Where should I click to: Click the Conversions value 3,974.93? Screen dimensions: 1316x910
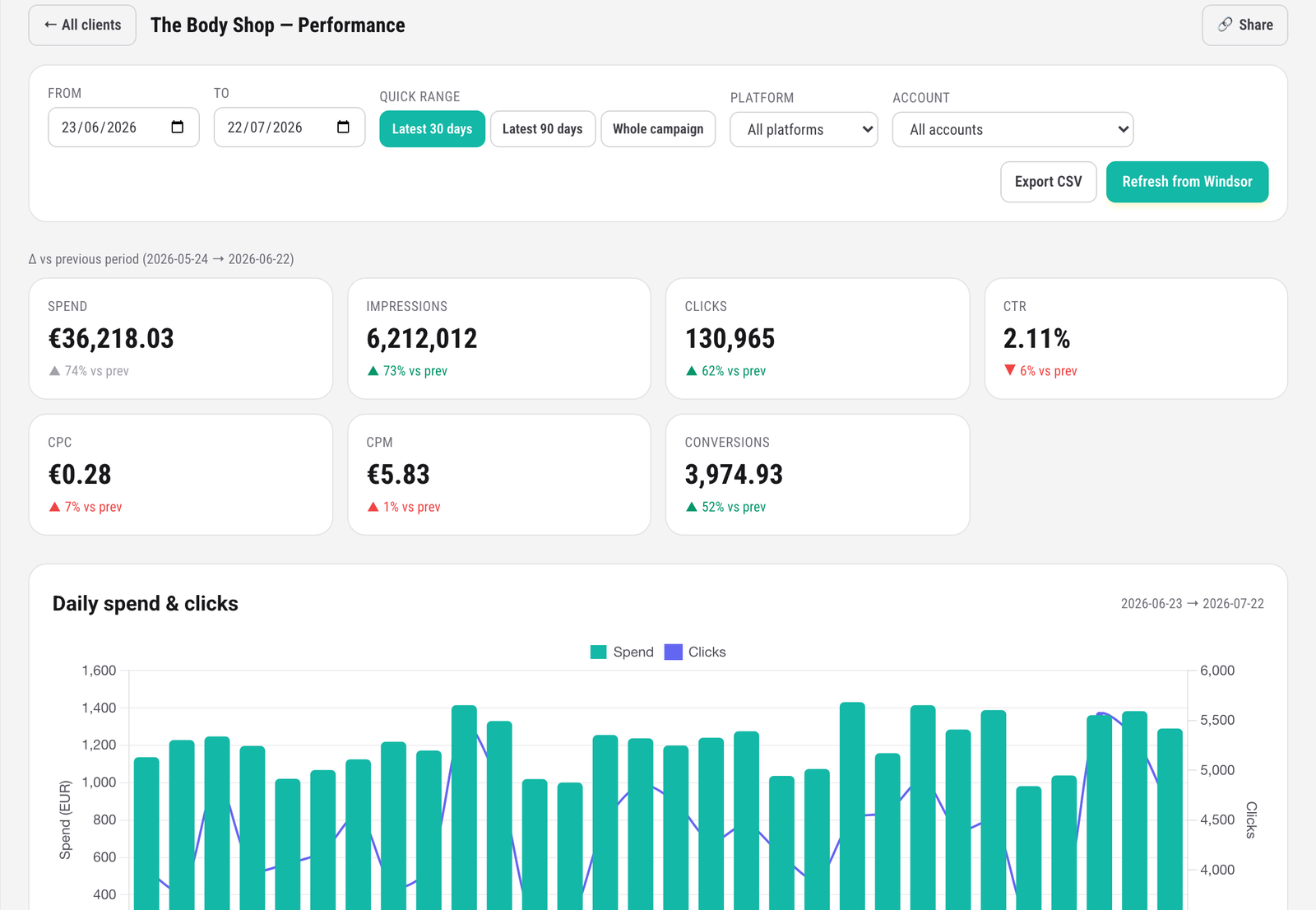(734, 475)
